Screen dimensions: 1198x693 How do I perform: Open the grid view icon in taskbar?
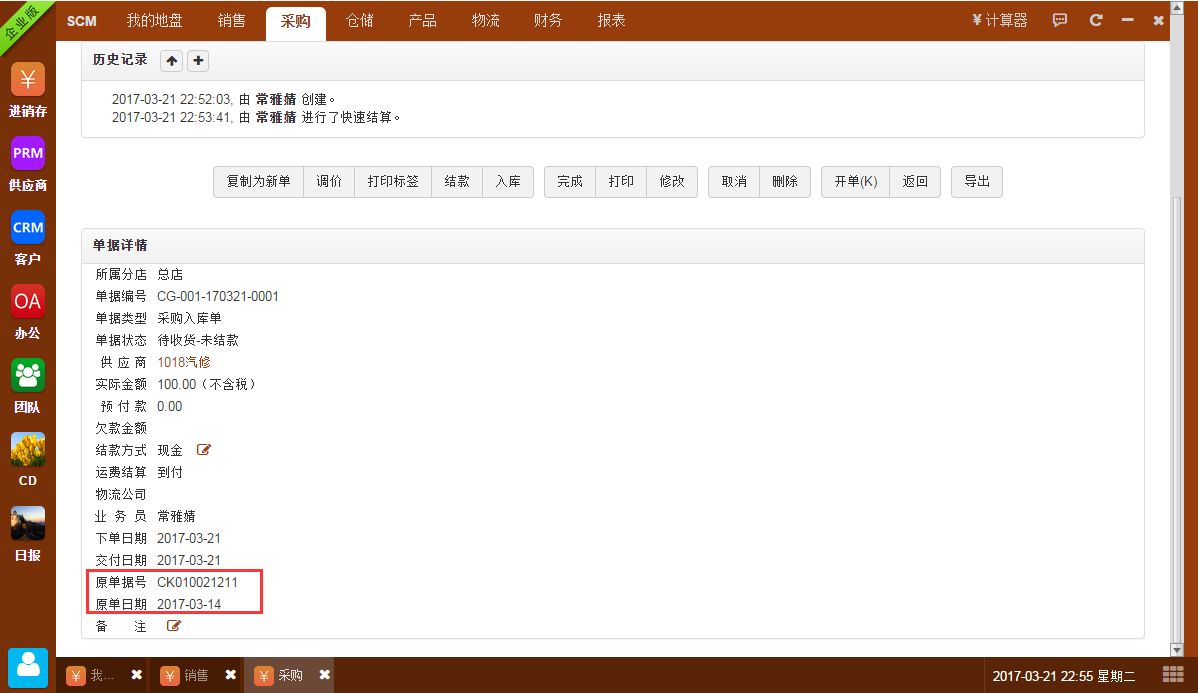(1173, 675)
